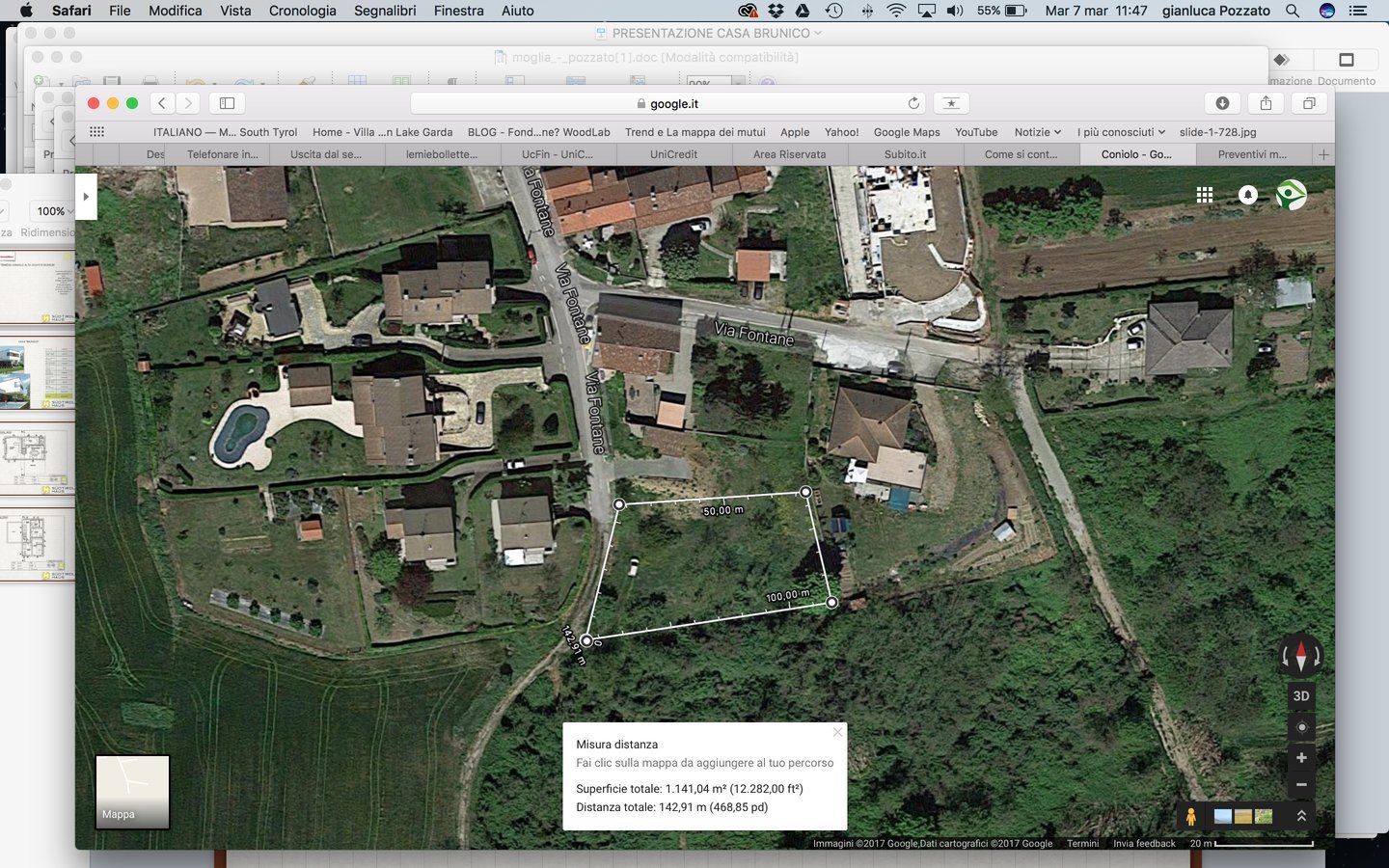The width and height of the screenshot is (1389, 868).
Task: Show my current location on map
Action: point(1301,727)
